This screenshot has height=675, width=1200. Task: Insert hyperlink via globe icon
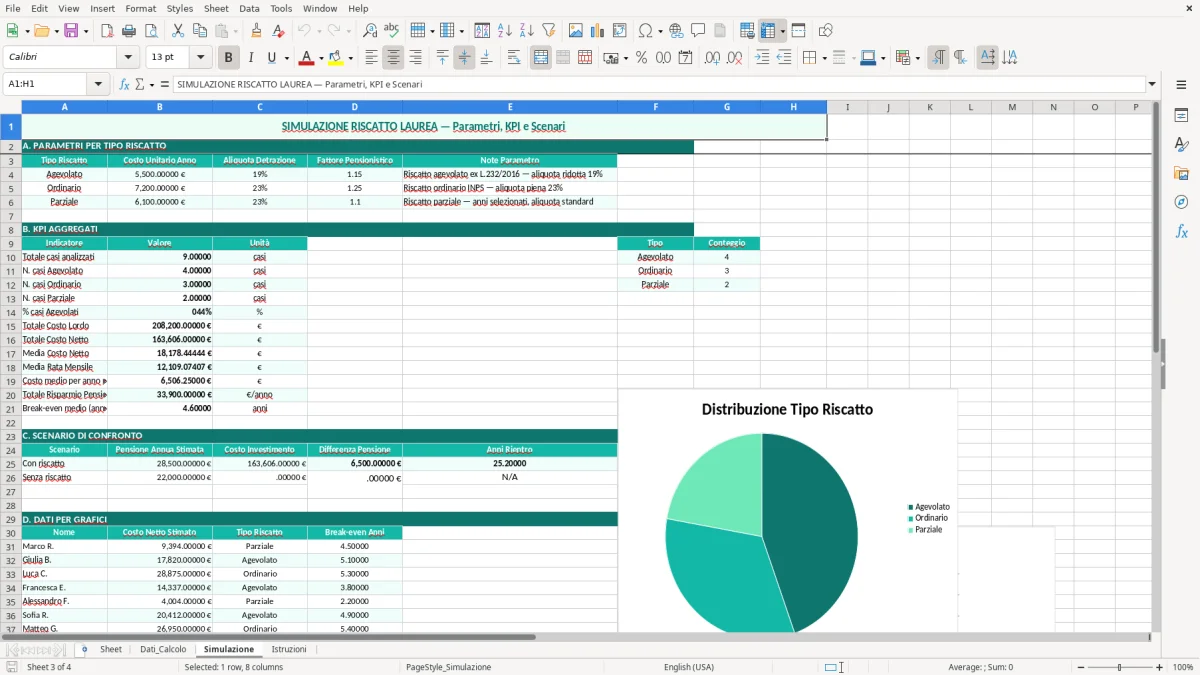click(677, 31)
